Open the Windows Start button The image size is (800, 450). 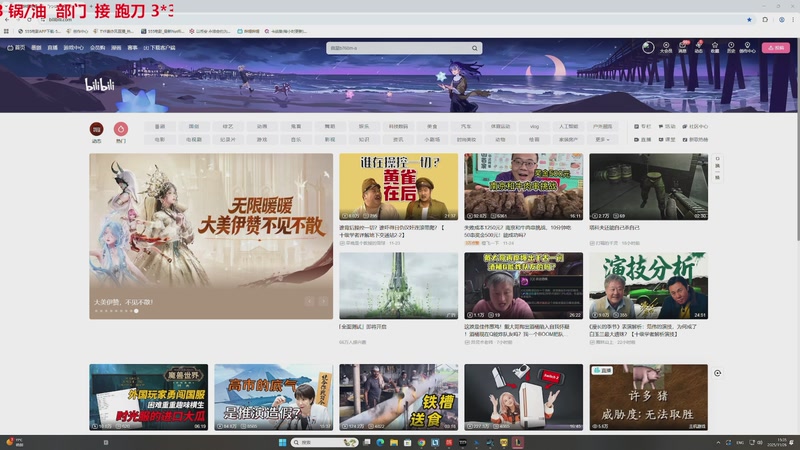point(282,442)
